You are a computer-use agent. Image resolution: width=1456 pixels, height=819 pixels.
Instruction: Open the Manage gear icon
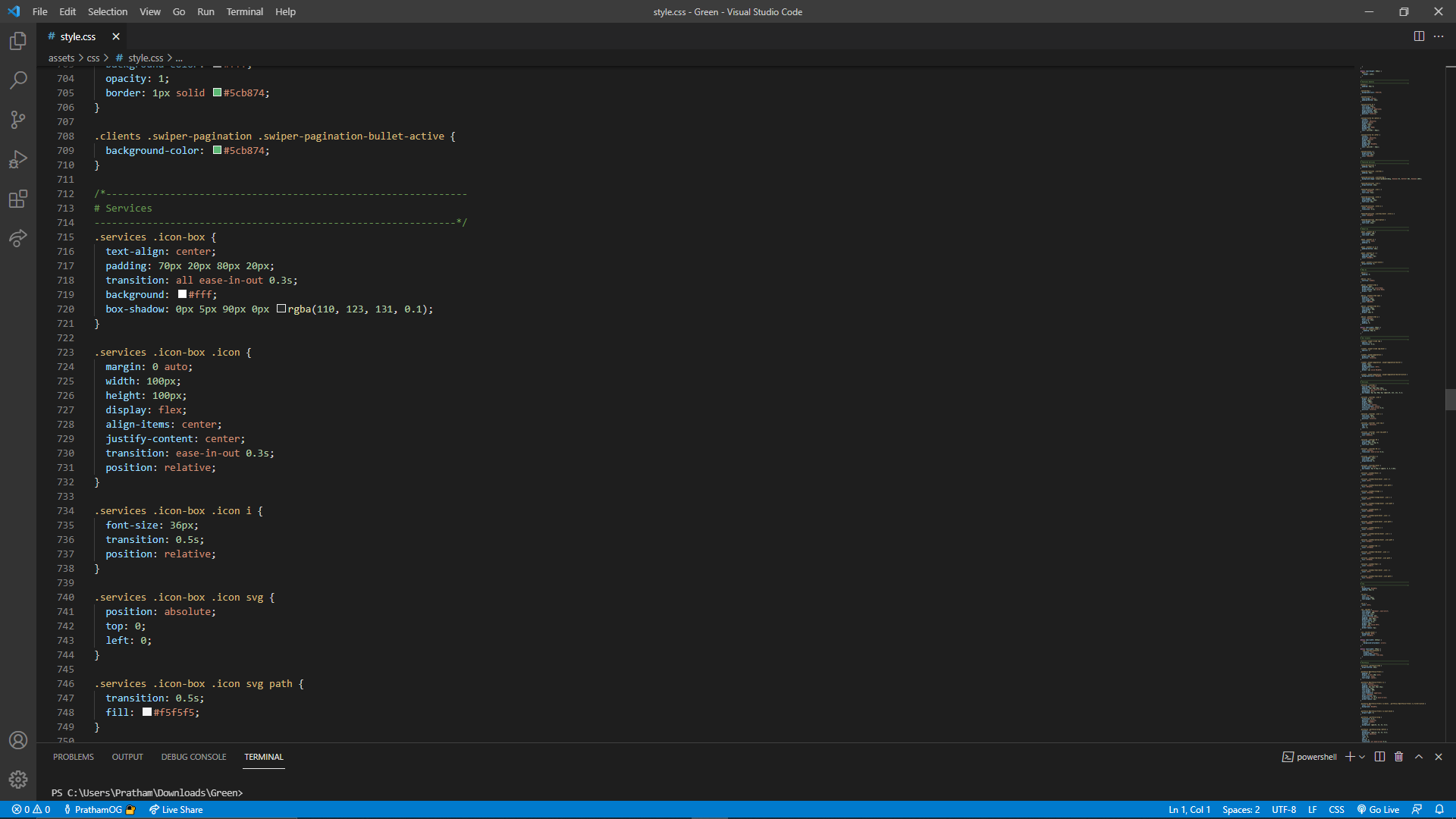(18, 779)
